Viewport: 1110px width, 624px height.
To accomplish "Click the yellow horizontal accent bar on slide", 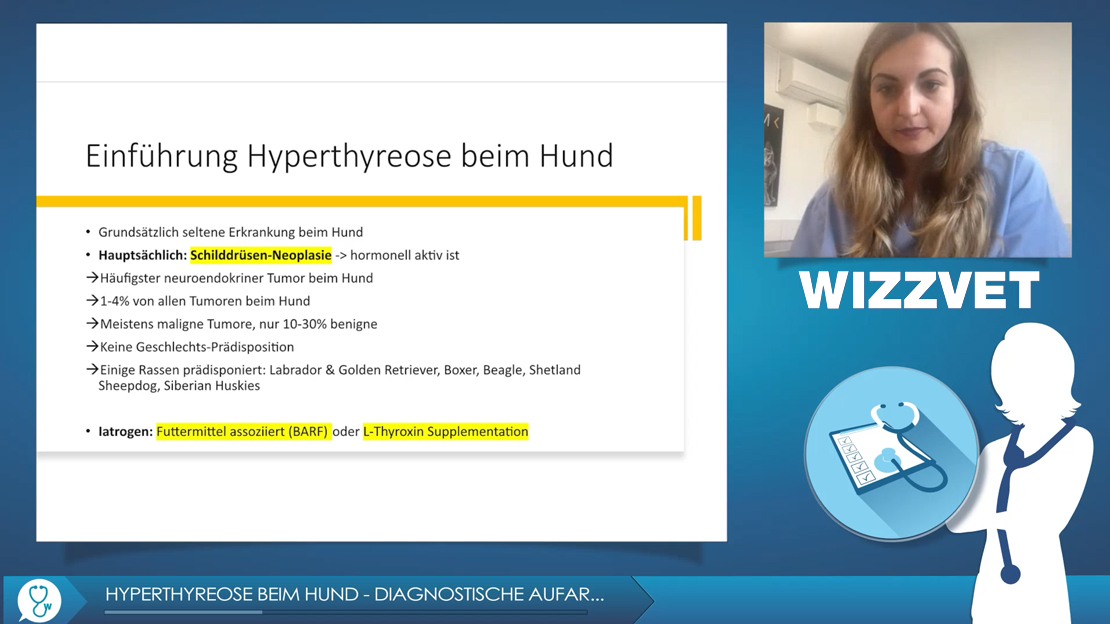I will 360,202.
